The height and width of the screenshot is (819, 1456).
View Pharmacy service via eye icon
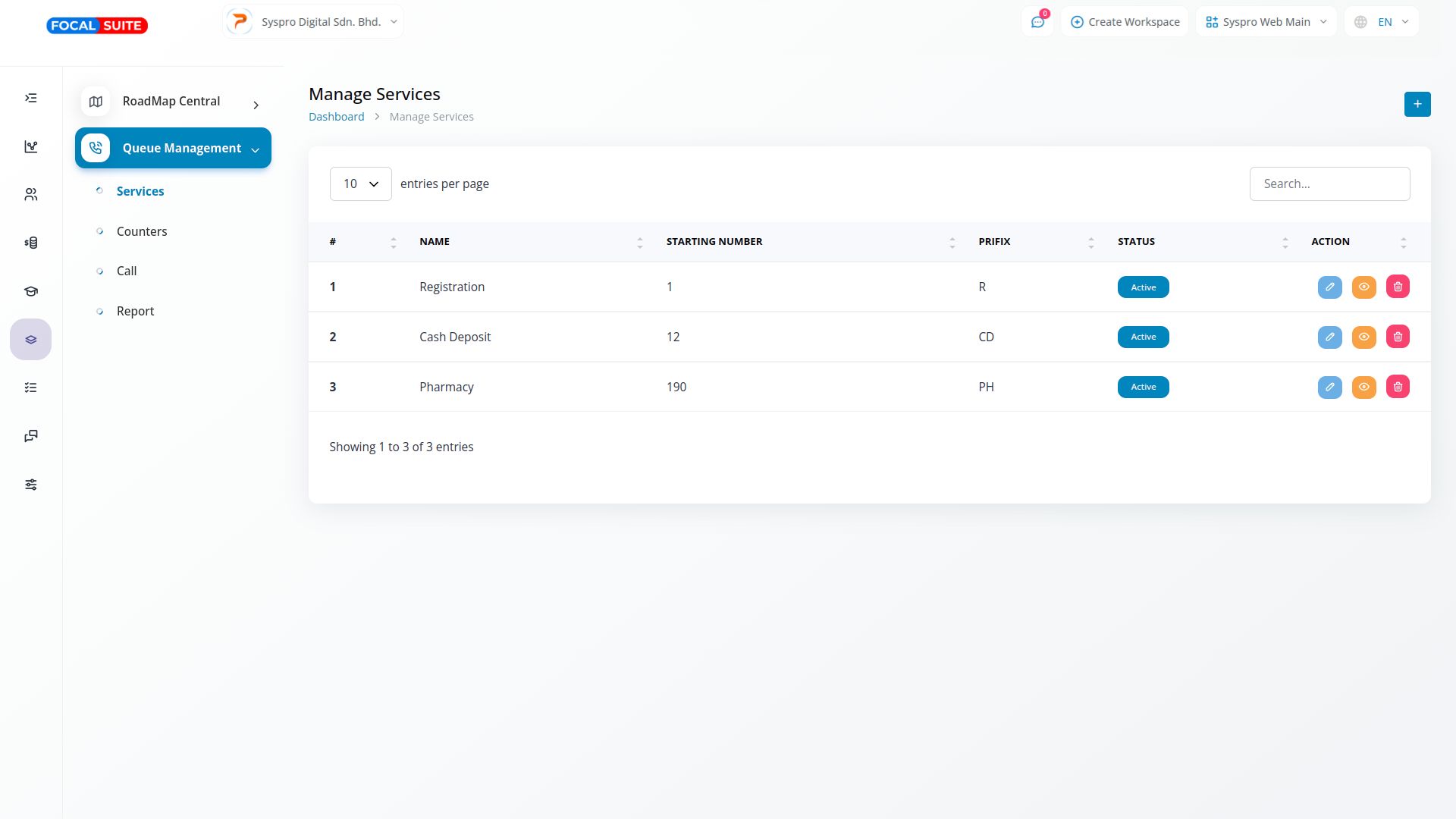pyautogui.click(x=1363, y=388)
